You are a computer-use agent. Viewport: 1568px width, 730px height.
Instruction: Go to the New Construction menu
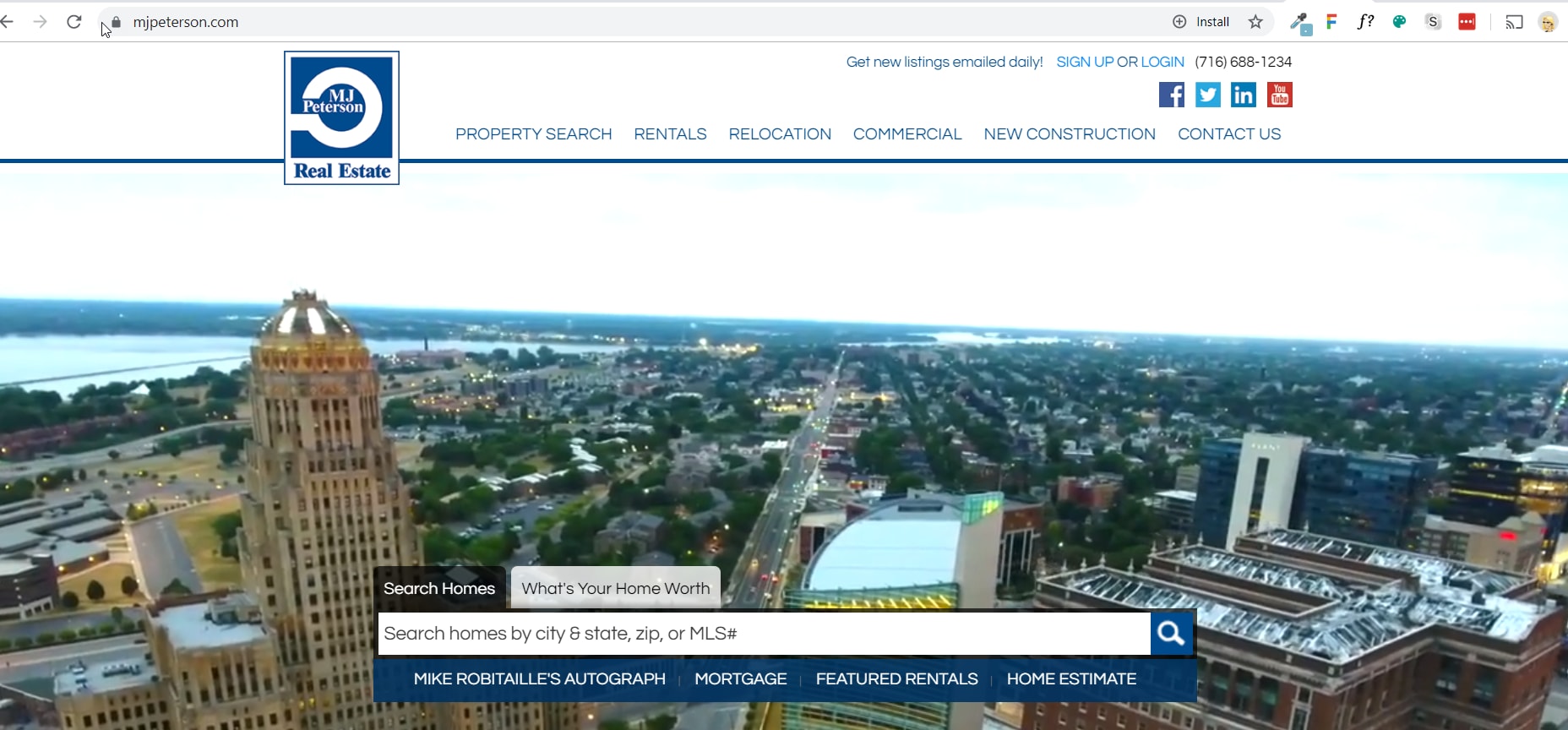coord(1069,134)
